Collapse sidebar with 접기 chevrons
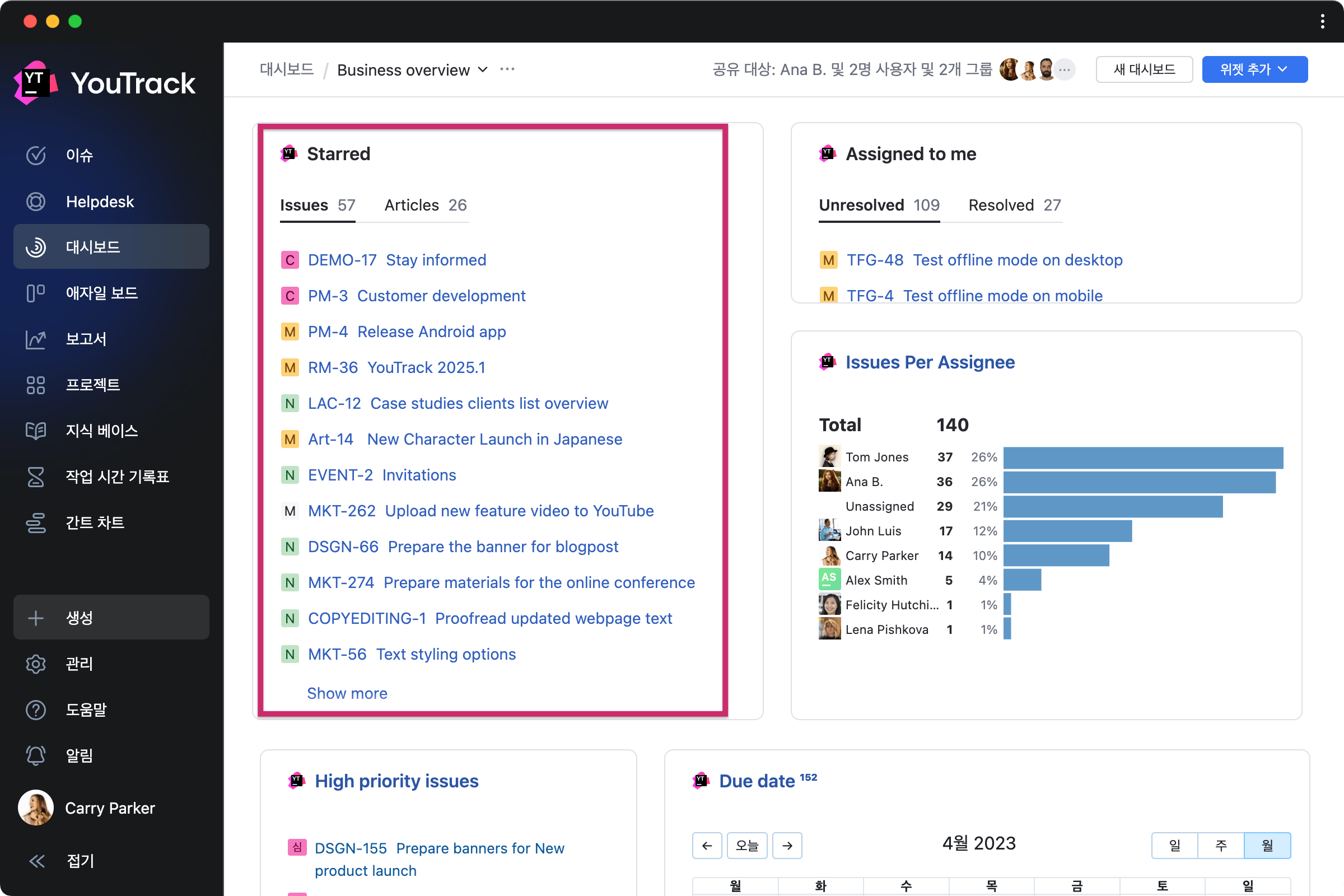This screenshot has width=1344, height=896. pos(37,861)
